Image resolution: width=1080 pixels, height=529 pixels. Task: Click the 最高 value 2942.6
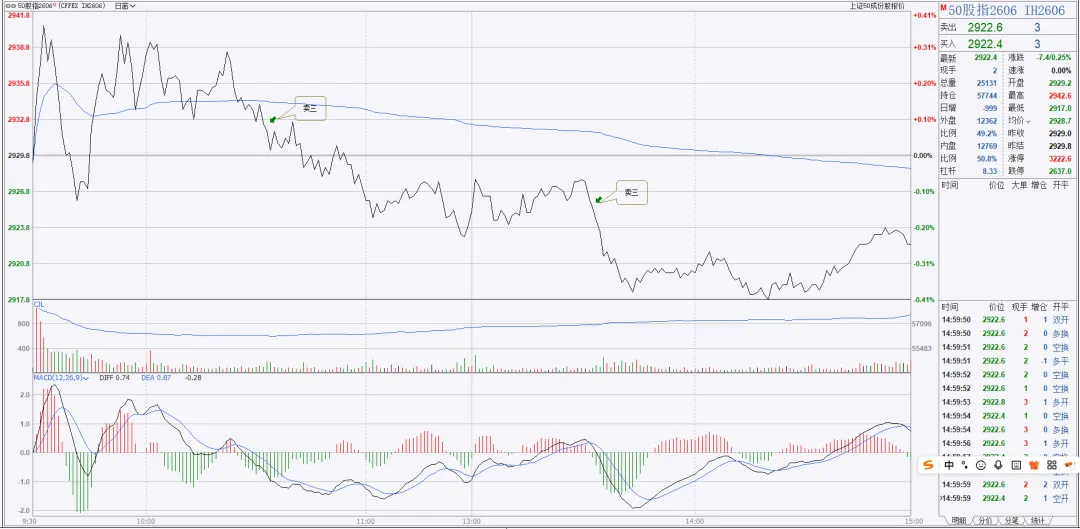click(1059, 95)
